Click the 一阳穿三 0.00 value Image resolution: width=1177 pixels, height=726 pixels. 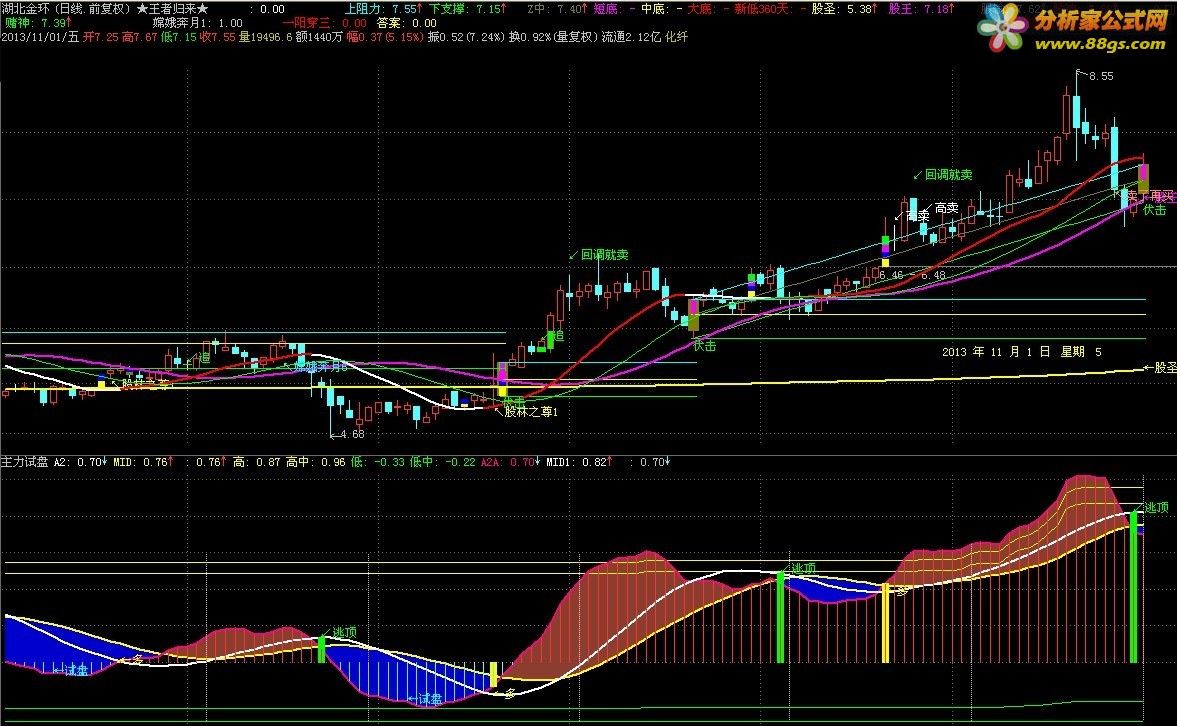[324, 23]
